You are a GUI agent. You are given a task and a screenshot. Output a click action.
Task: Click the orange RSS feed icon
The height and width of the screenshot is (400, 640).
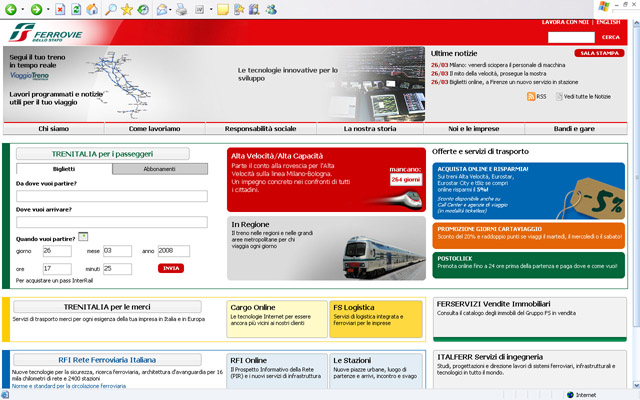click(x=531, y=96)
